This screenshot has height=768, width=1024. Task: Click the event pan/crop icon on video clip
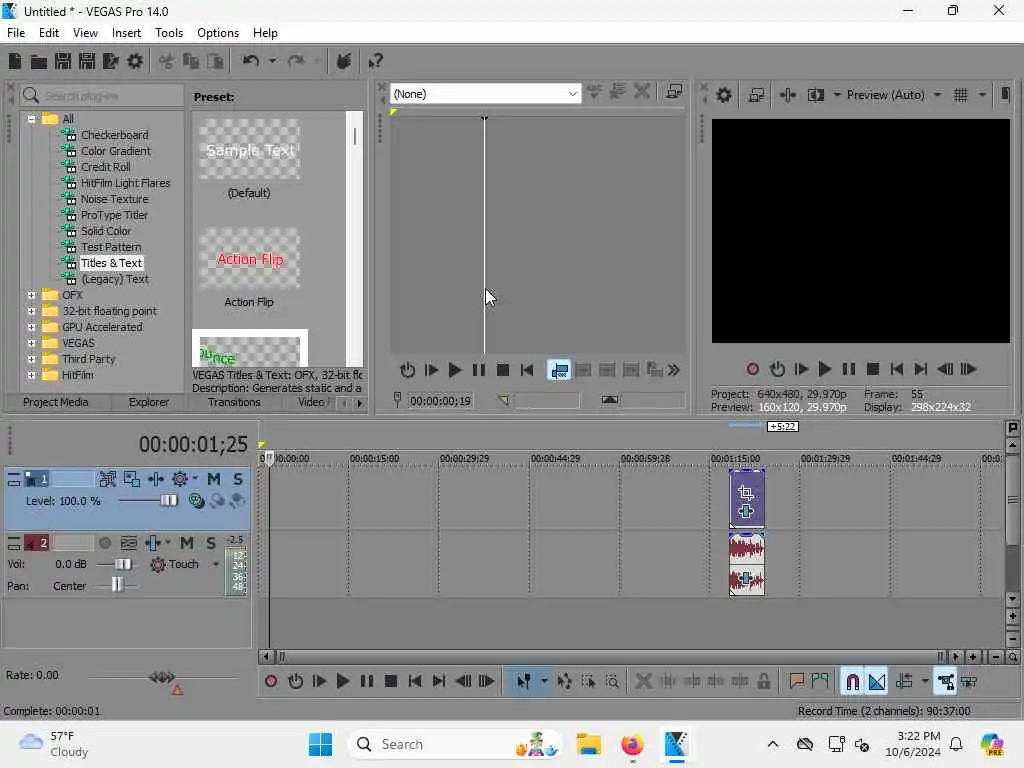746,493
